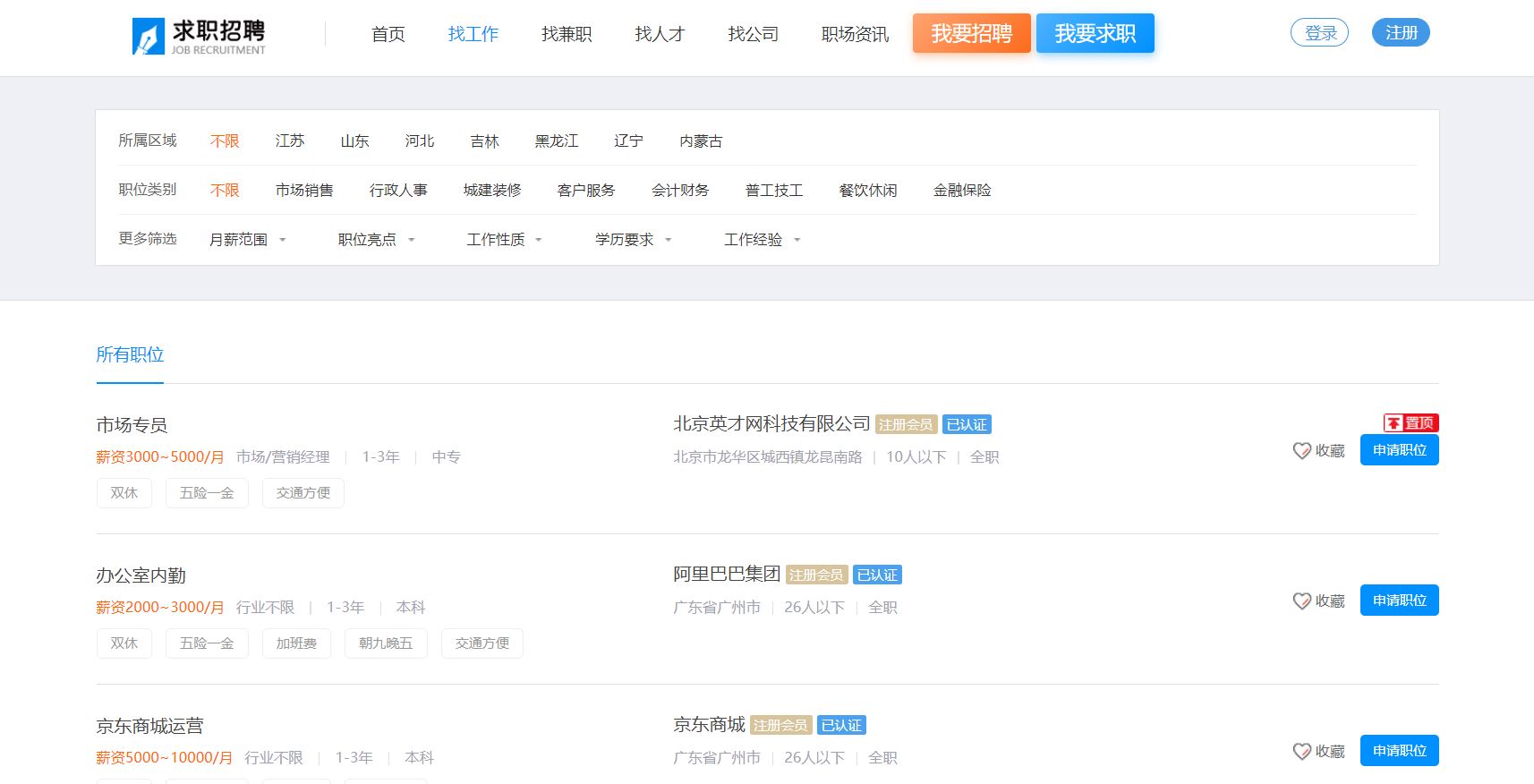Apply for 京东商城运营 with 申请职位
This screenshot has width=1534, height=784.
(x=1400, y=751)
